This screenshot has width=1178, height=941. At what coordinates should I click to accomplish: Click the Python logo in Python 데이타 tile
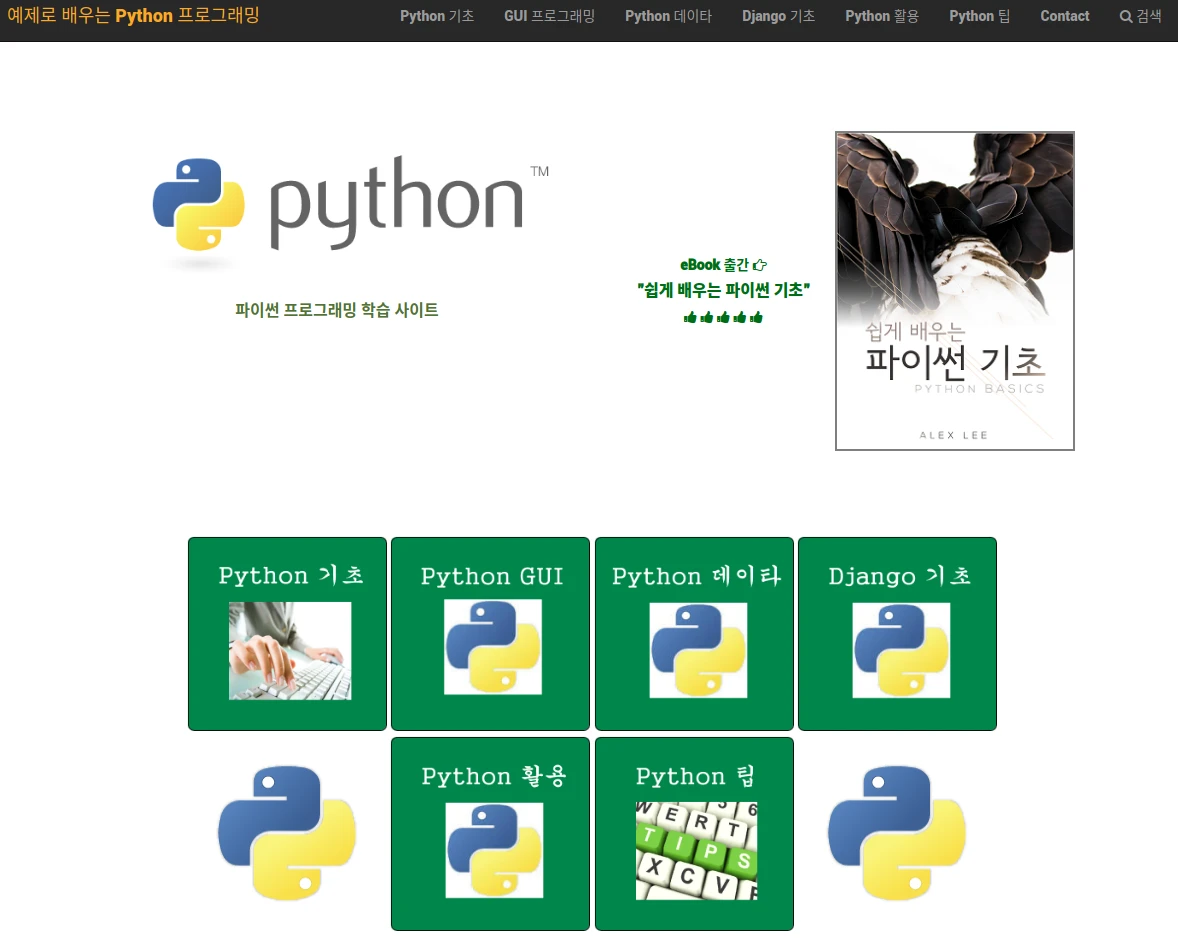tap(699, 650)
